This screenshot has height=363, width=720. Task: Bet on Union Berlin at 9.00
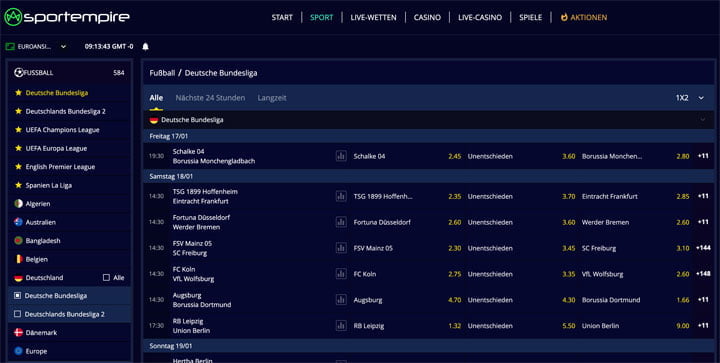point(636,326)
